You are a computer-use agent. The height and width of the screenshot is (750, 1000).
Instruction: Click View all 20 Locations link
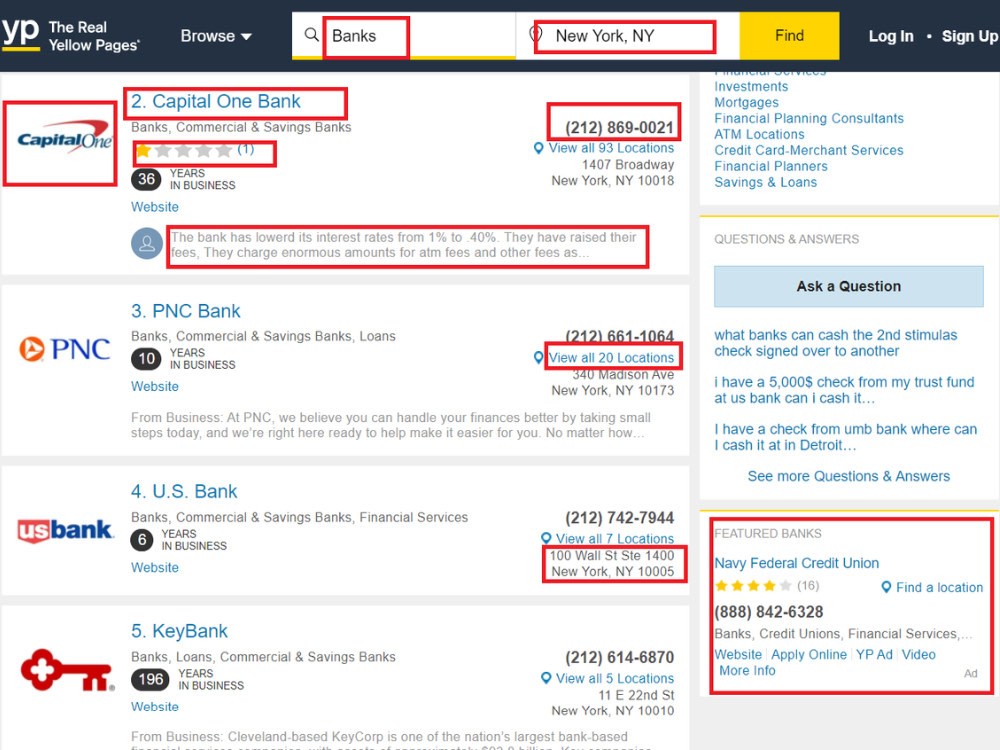pyautogui.click(x=611, y=358)
